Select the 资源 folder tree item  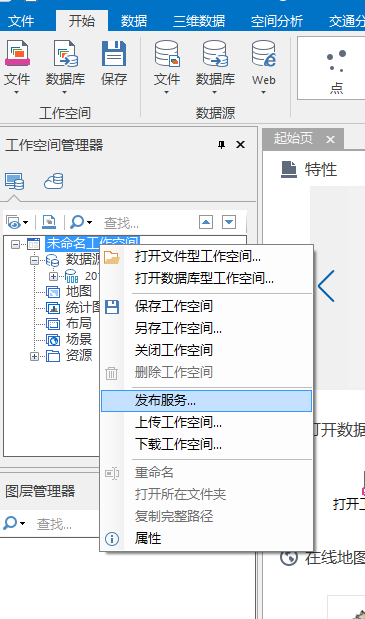click(79, 355)
